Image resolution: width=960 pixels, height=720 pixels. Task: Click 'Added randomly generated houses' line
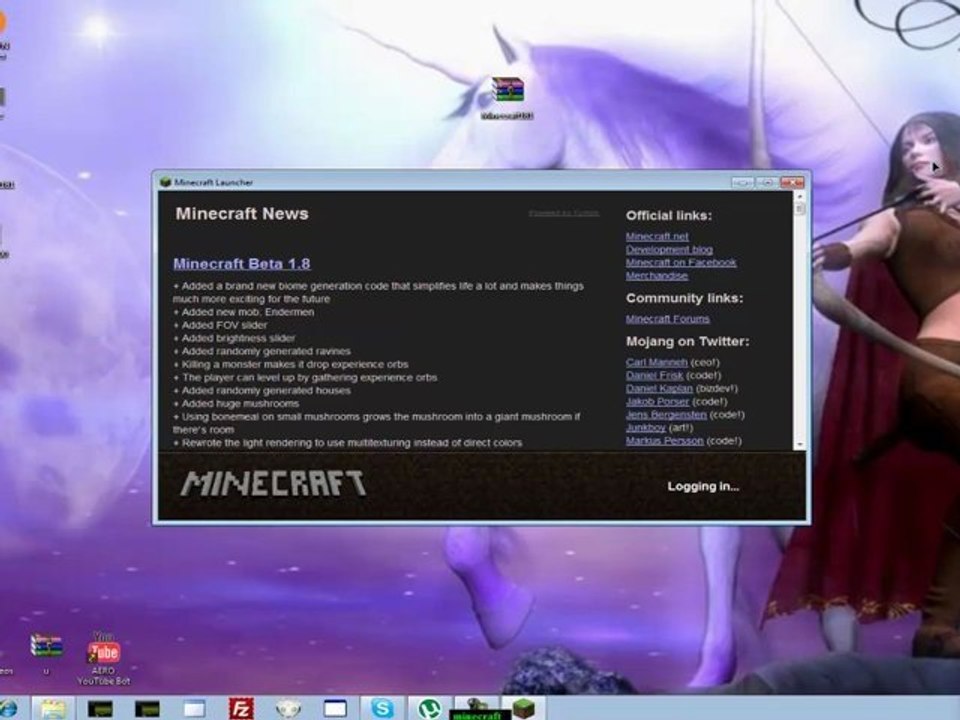(262, 391)
